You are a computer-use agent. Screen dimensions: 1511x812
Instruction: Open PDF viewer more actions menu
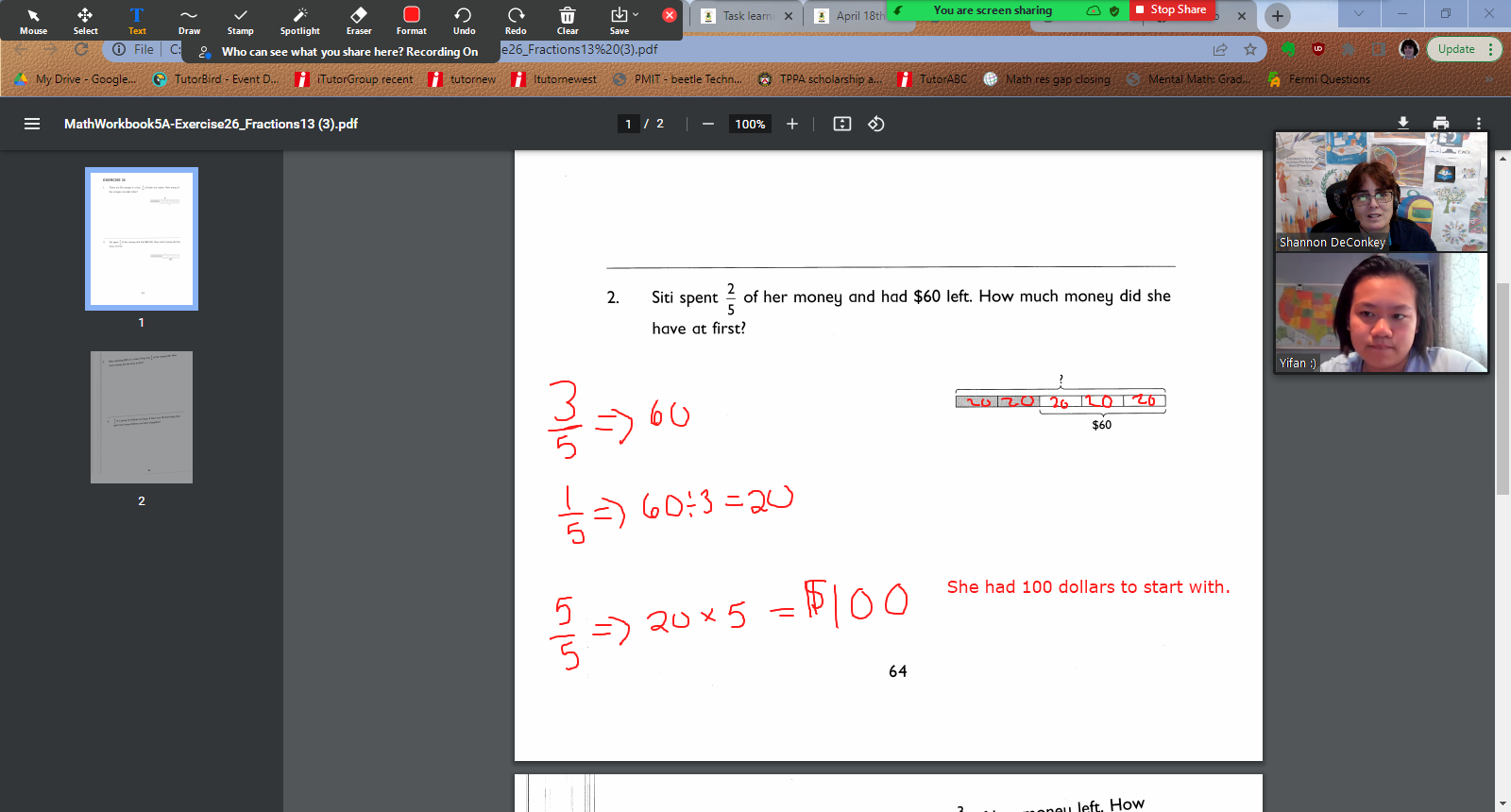pyautogui.click(x=1479, y=124)
